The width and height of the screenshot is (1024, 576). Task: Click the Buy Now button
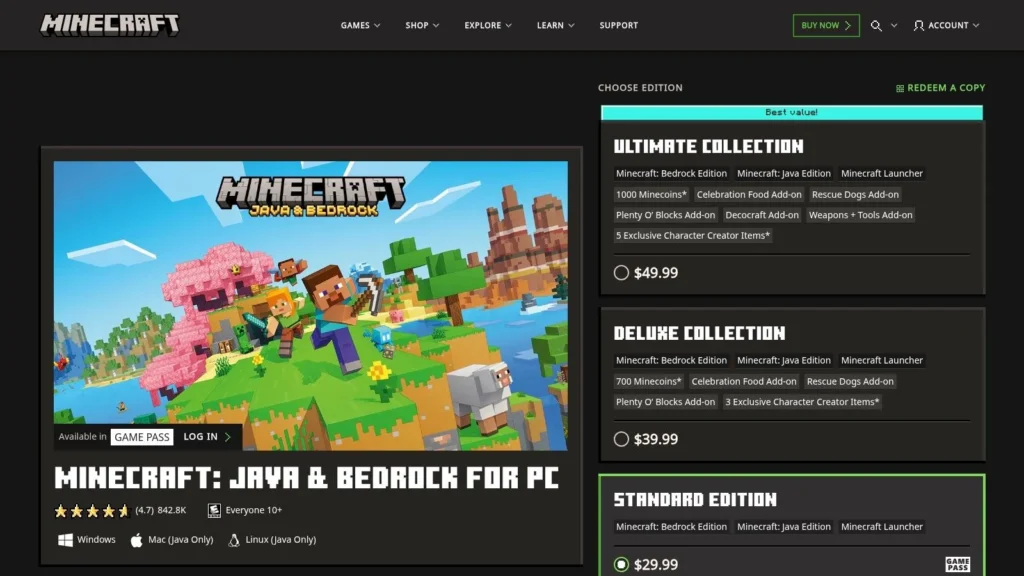point(826,25)
